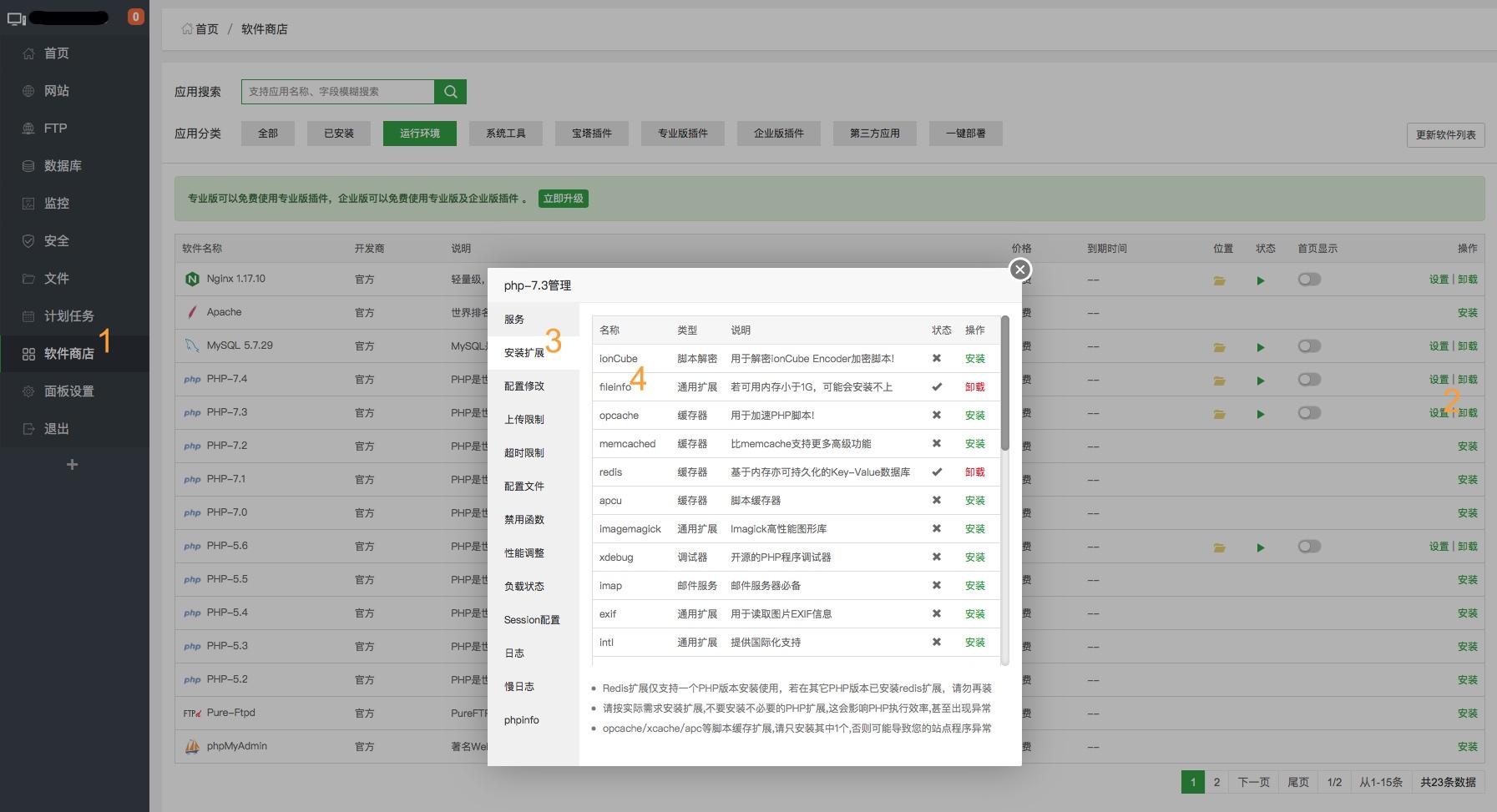
Task: Open the 性能调整 tab in php-7.3 dialog
Action: [x=534, y=553]
